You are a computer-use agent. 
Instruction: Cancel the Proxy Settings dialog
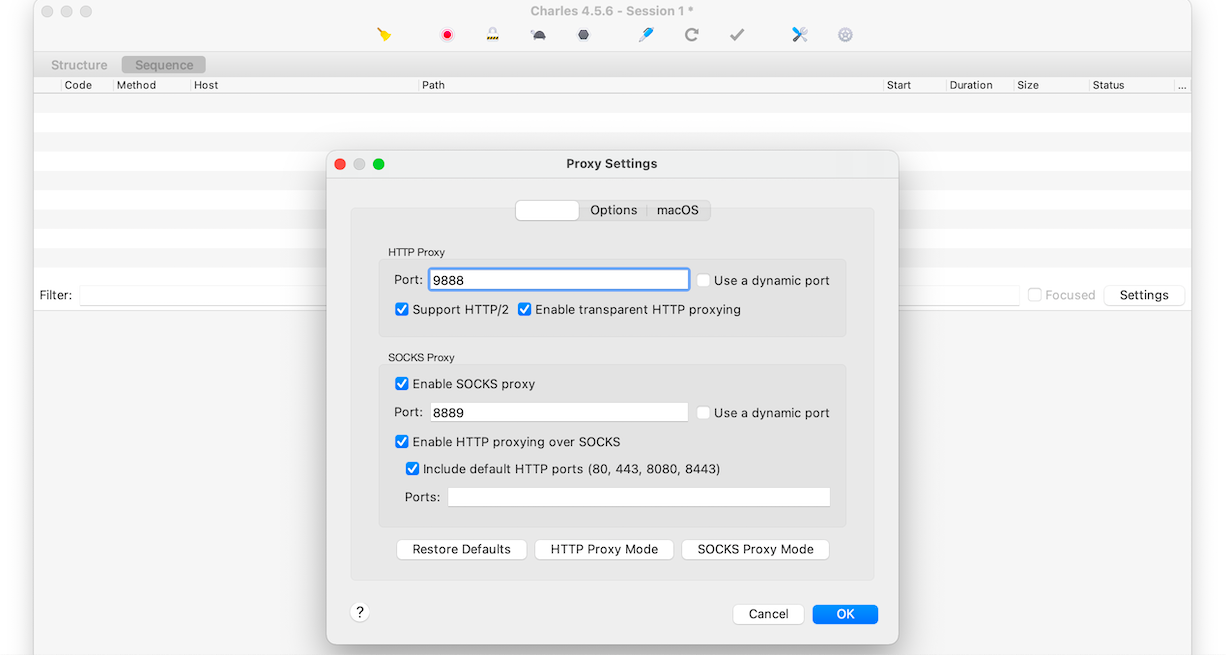(768, 614)
